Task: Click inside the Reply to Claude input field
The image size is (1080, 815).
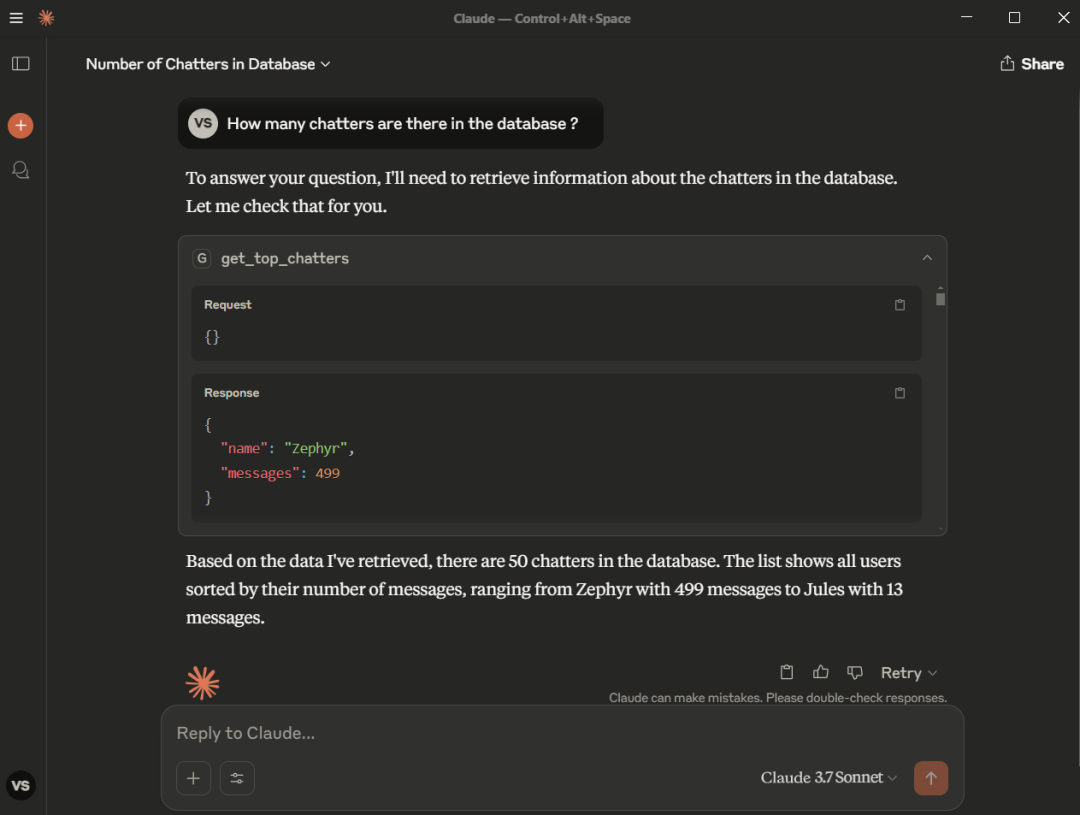Action: (450, 733)
